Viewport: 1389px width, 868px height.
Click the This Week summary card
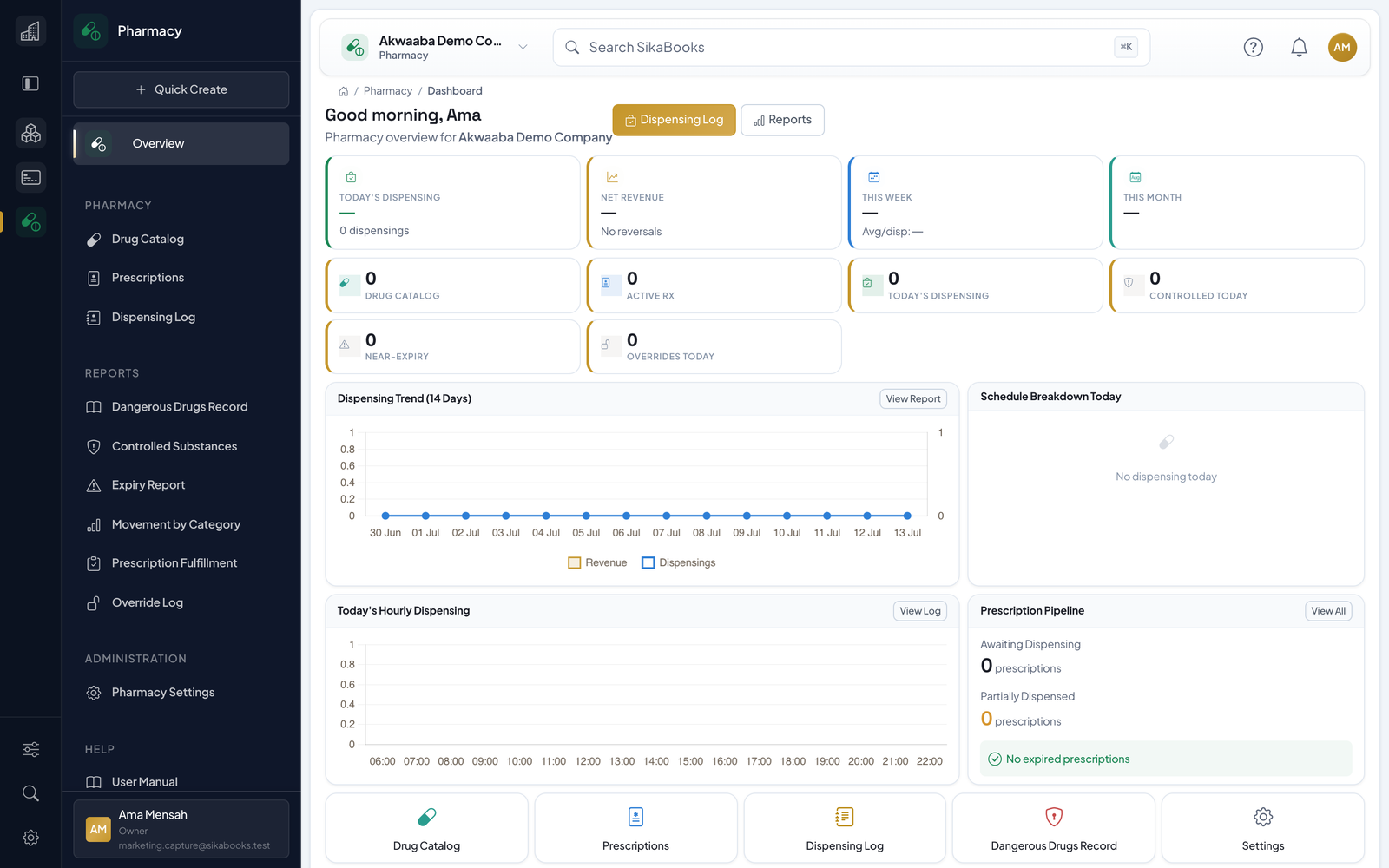(975, 202)
